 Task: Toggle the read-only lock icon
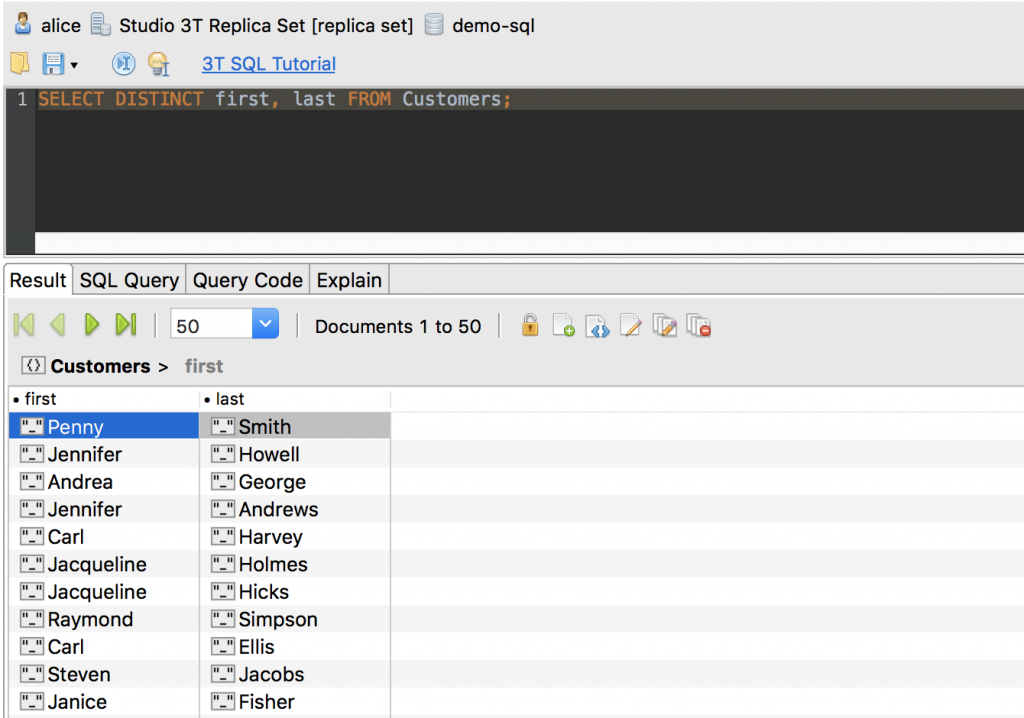[x=530, y=325]
